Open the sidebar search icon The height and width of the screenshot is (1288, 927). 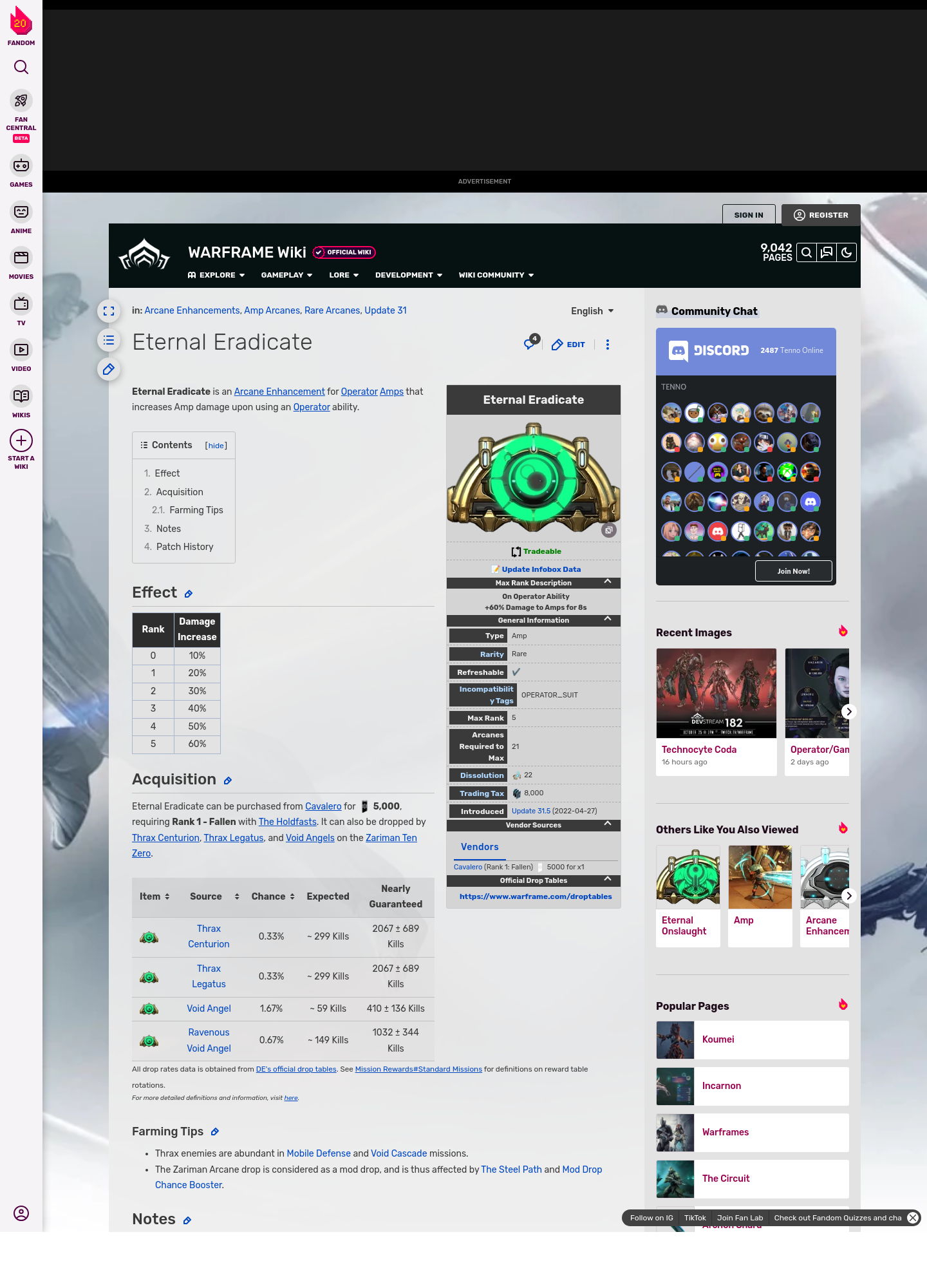pyautogui.click(x=21, y=67)
